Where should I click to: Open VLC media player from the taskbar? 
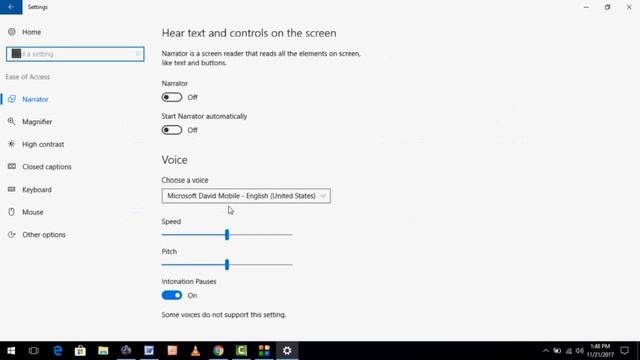(x=196, y=351)
